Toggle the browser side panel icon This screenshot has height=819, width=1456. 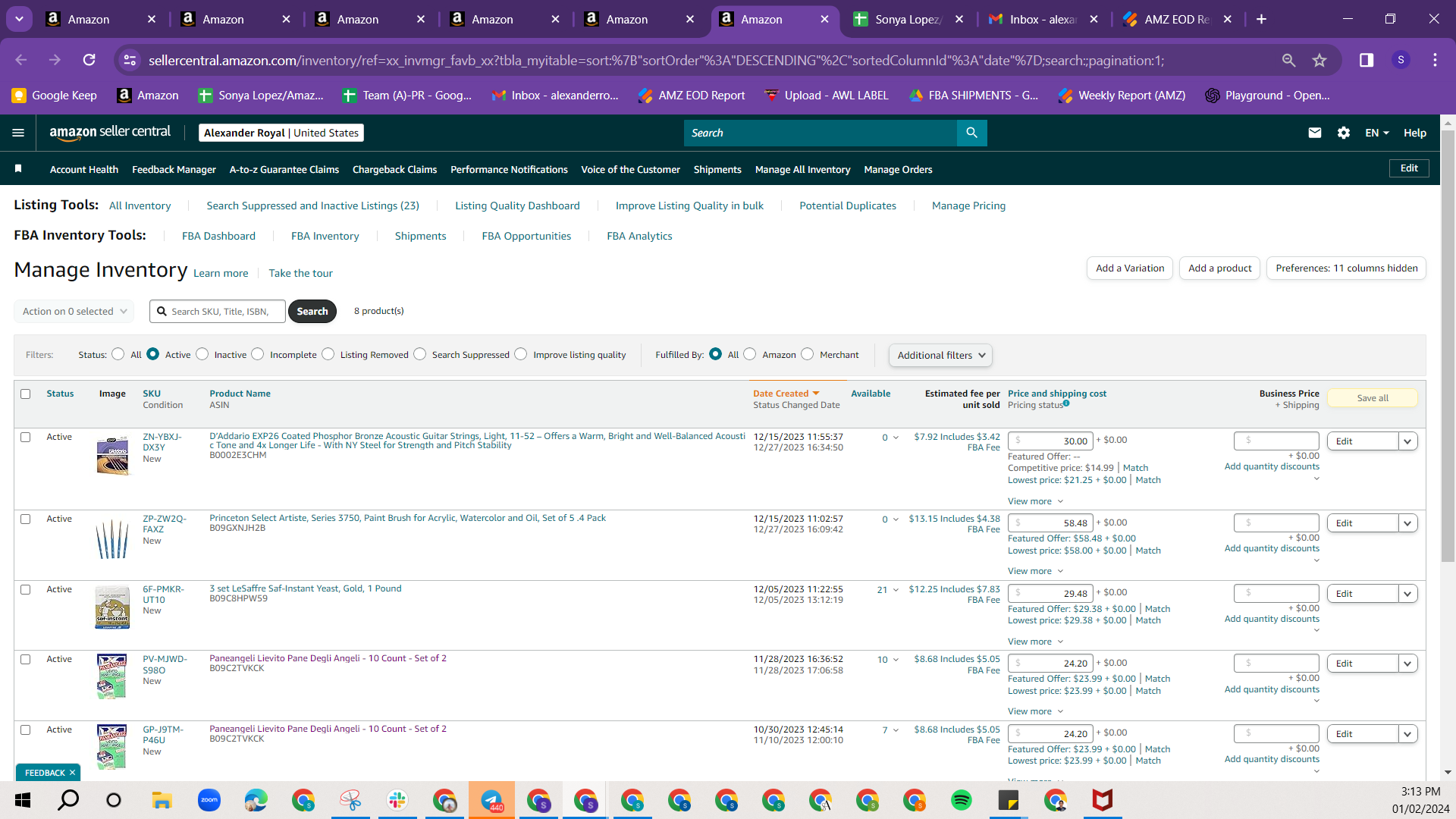(1367, 60)
